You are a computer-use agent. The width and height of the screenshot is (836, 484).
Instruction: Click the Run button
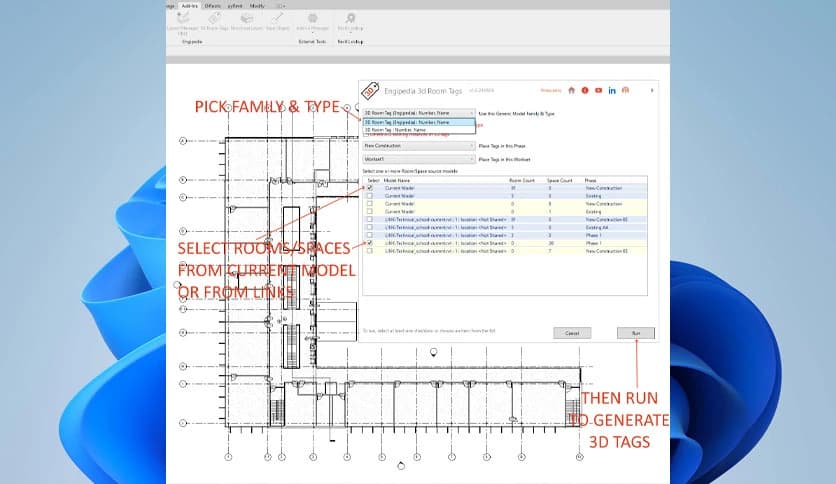pyautogui.click(x=635, y=332)
